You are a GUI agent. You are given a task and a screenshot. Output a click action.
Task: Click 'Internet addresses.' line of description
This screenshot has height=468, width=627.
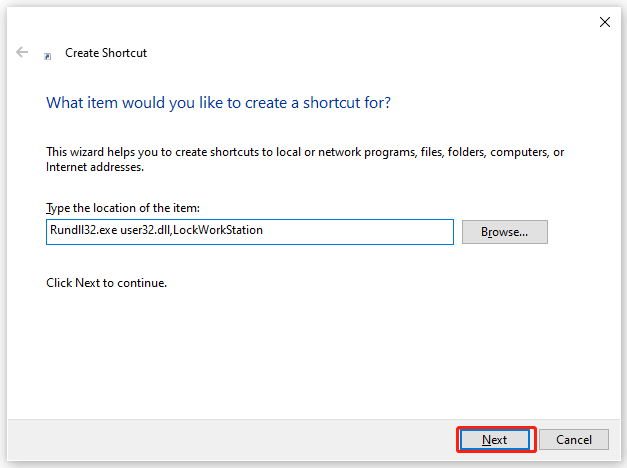tap(95, 167)
